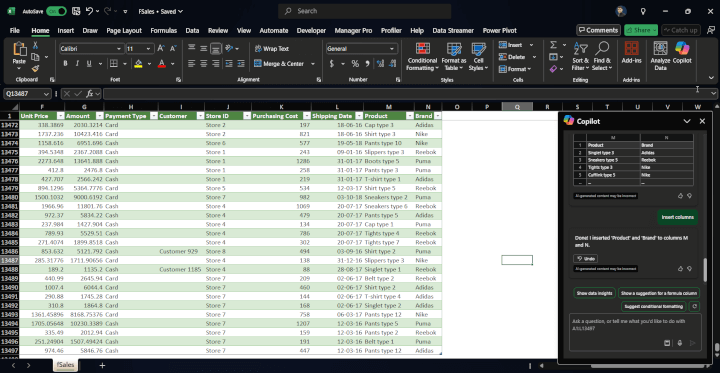Increase font size with larger A
The height and width of the screenshot is (373, 720).
[161, 49]
